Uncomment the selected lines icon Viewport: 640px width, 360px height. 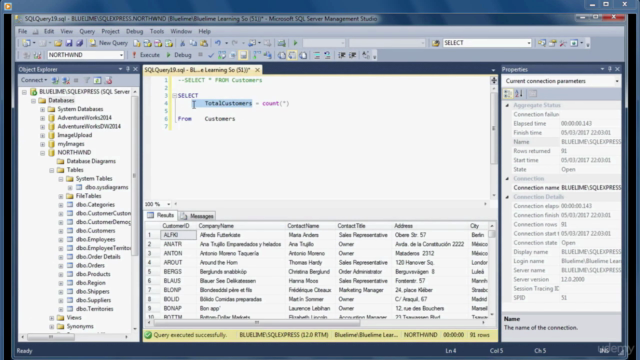click(x=327, y=55)
